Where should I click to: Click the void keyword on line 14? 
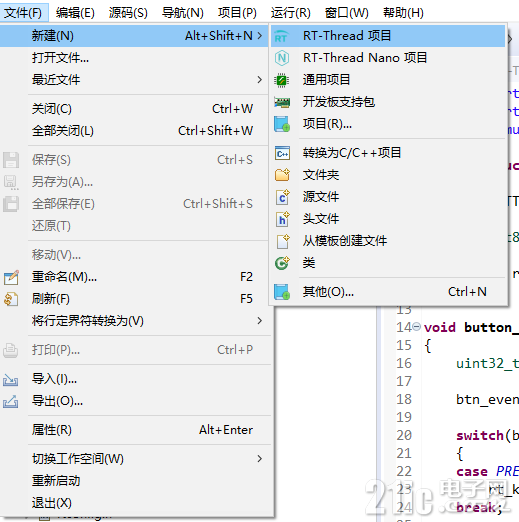(440, 327)
